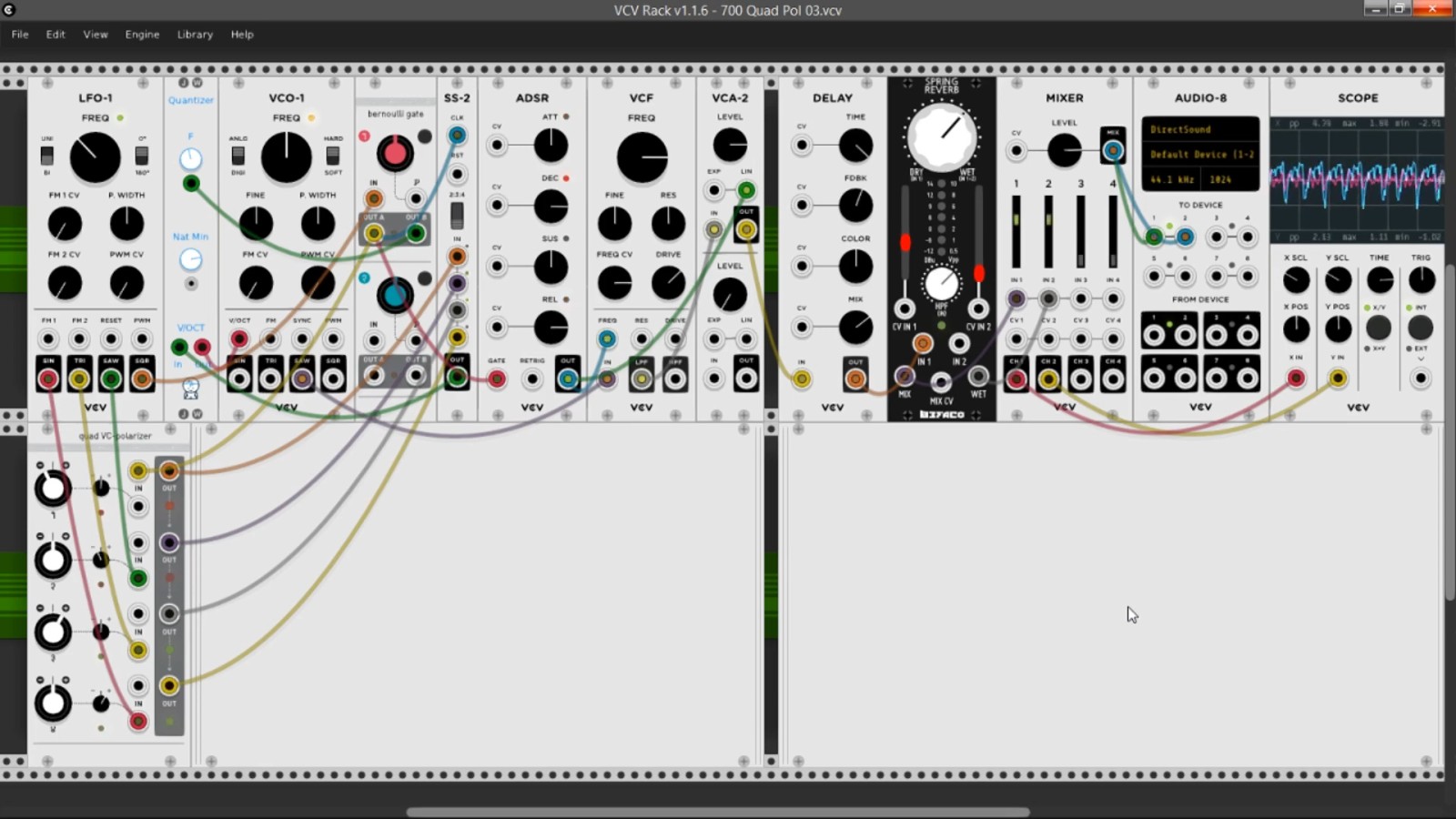1456x819 pixels.
Task: Open the AUDIO-8 DirectSound driver selector
Action: coord(1200,129)
